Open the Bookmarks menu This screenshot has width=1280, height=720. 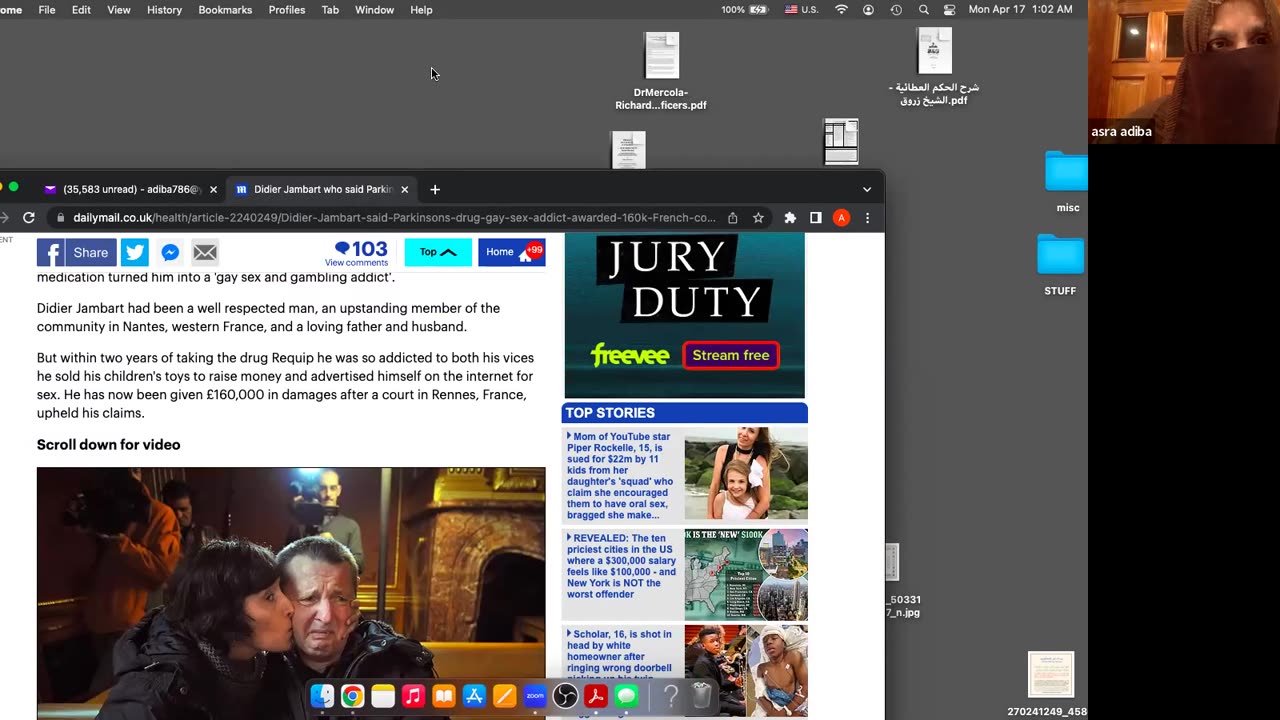click(225, 10)
